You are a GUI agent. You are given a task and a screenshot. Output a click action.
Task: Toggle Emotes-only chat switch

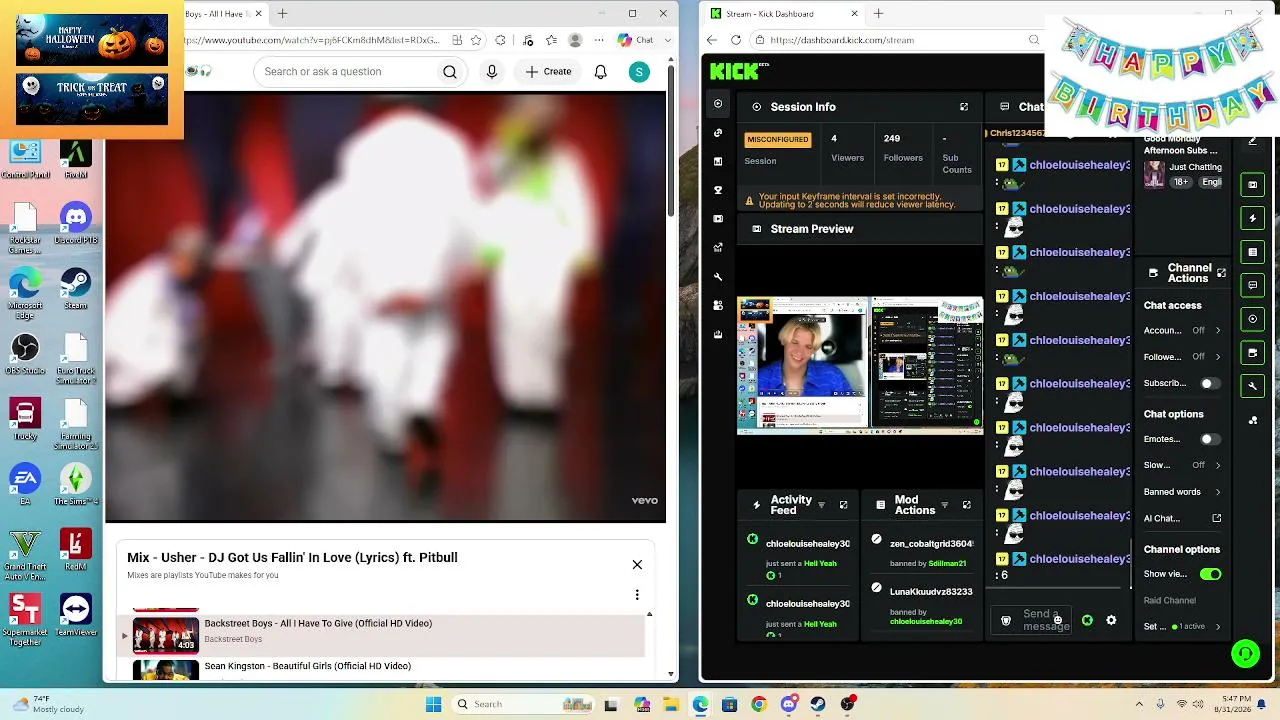pos(1210,439)
